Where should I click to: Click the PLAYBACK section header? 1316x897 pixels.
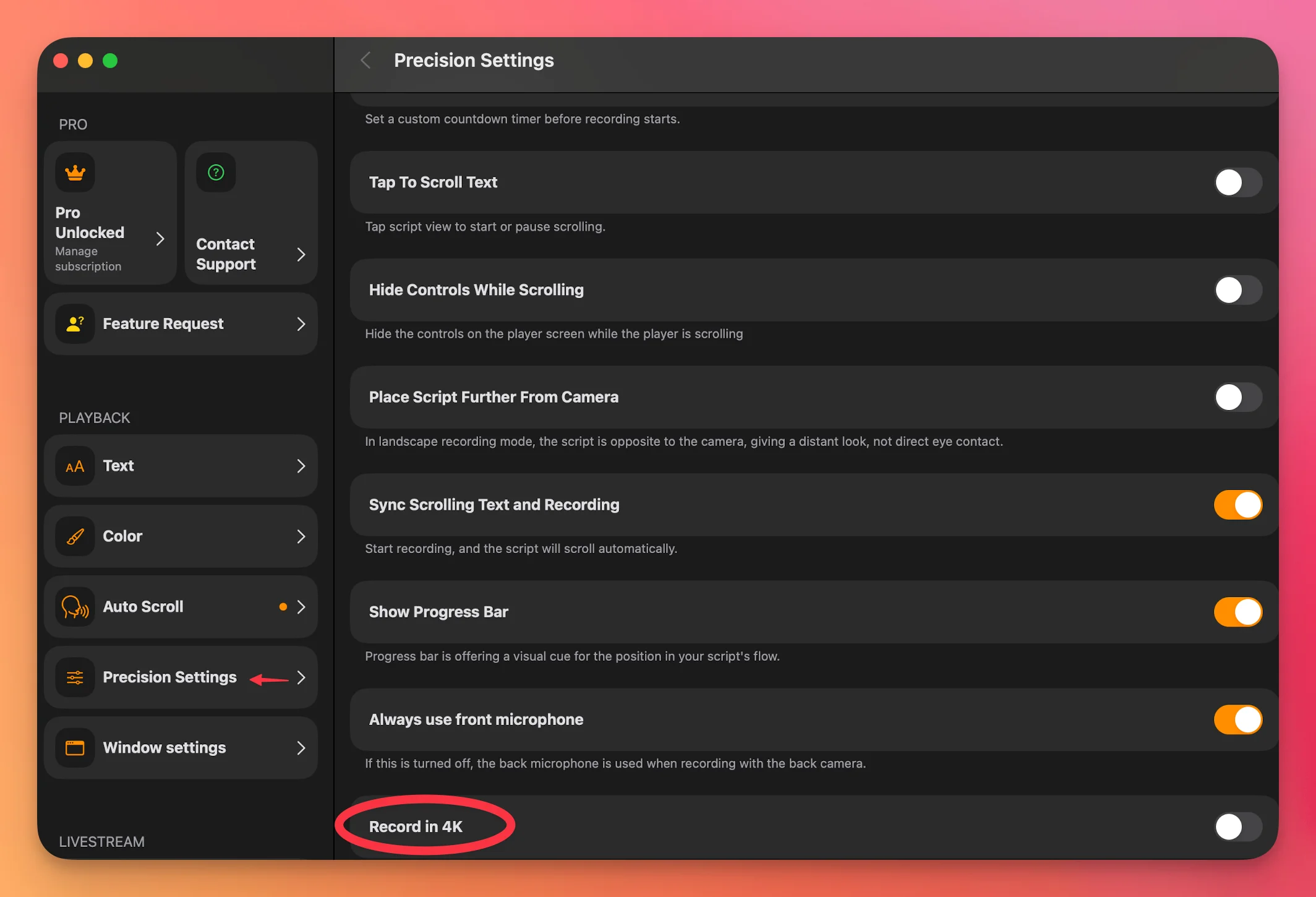[94, 418]
